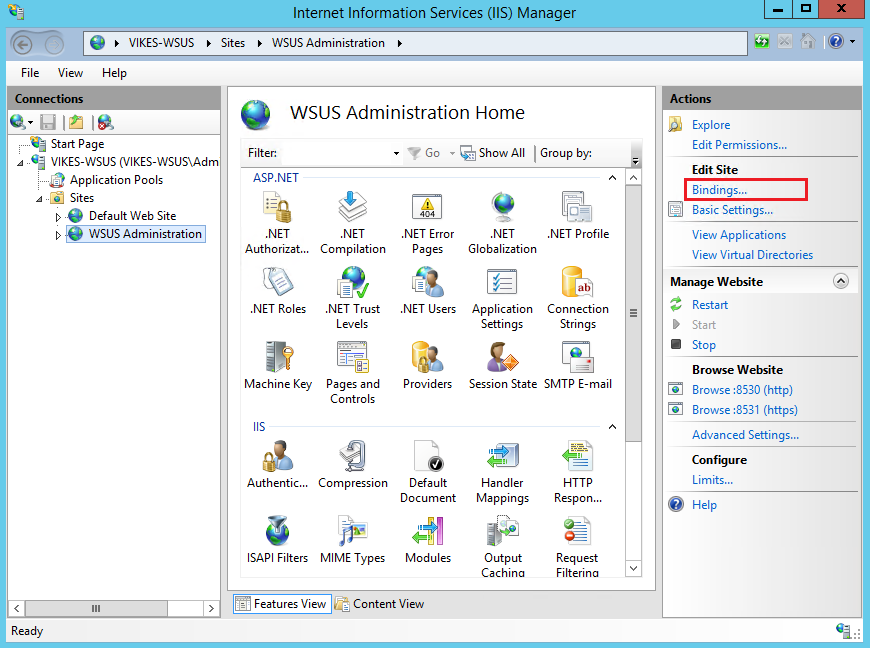Expand the Default Web Site tree node
The image size is (870, 648).
coord(58,216)
